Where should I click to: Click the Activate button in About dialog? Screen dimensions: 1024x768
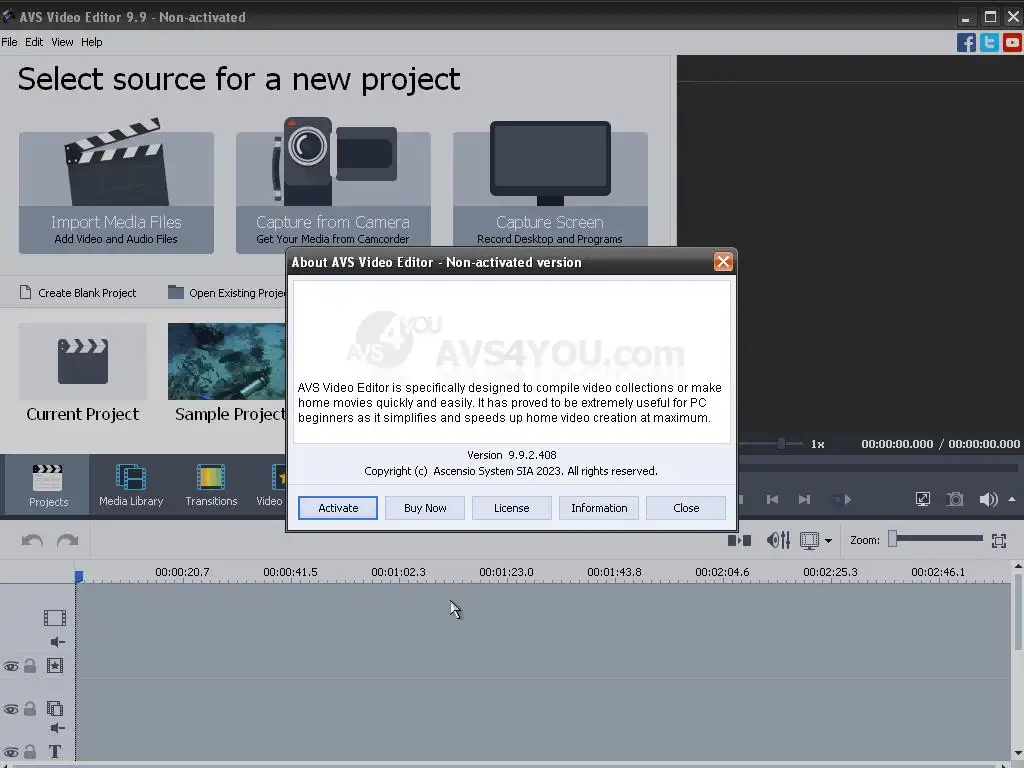coord(338,508)
